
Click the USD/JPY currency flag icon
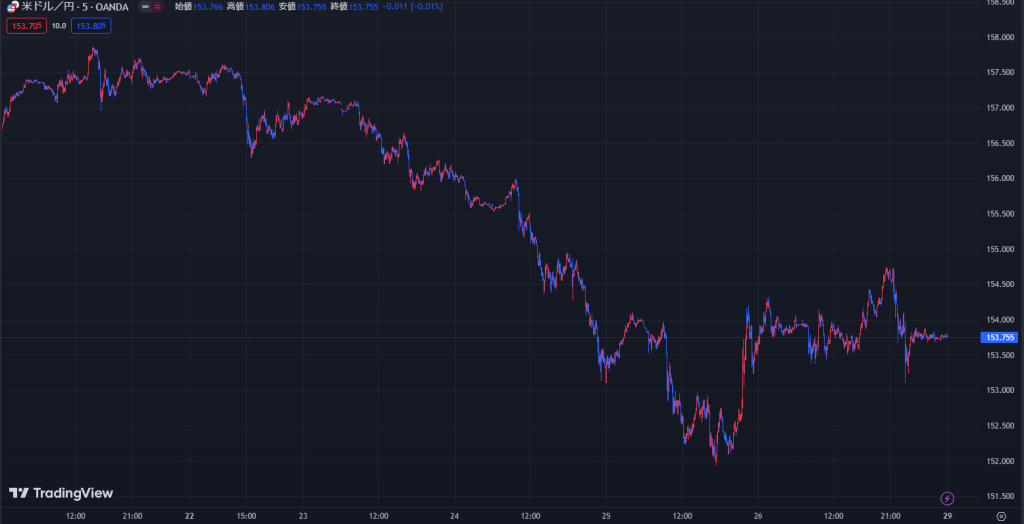click(11, 6)
